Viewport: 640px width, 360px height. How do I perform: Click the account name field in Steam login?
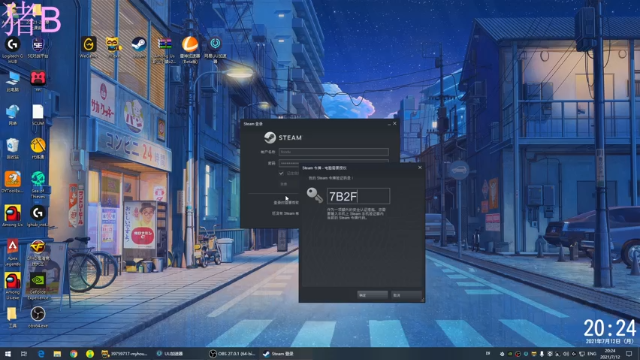(x=333, y=152)
